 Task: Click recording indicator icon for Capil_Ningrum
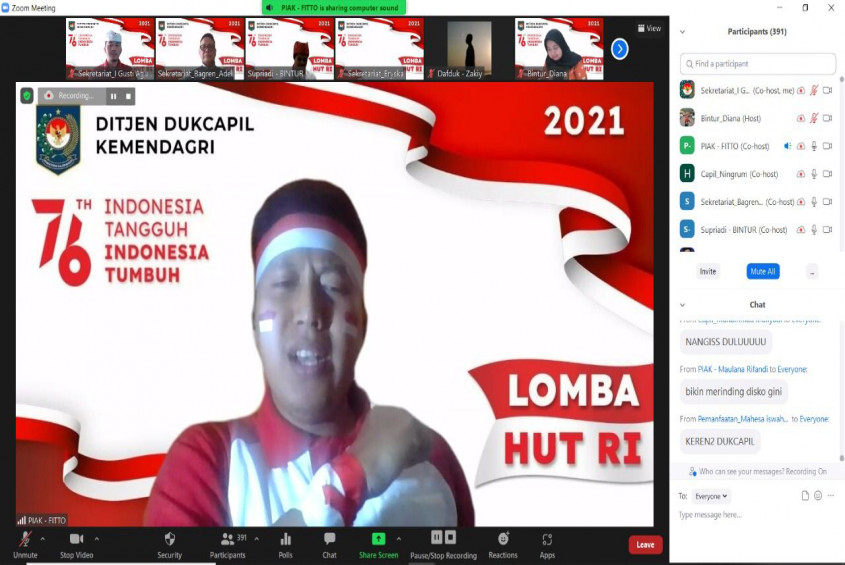[x=801, y=174]
